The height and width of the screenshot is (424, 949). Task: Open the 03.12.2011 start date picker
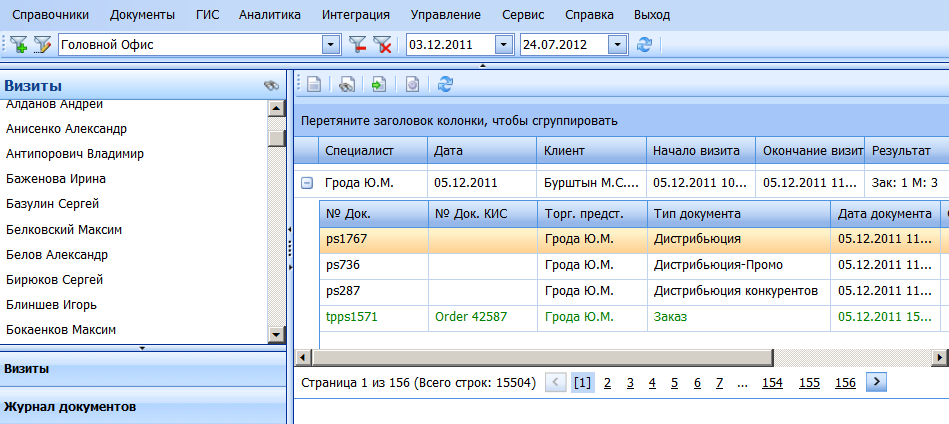coord(503,44)
